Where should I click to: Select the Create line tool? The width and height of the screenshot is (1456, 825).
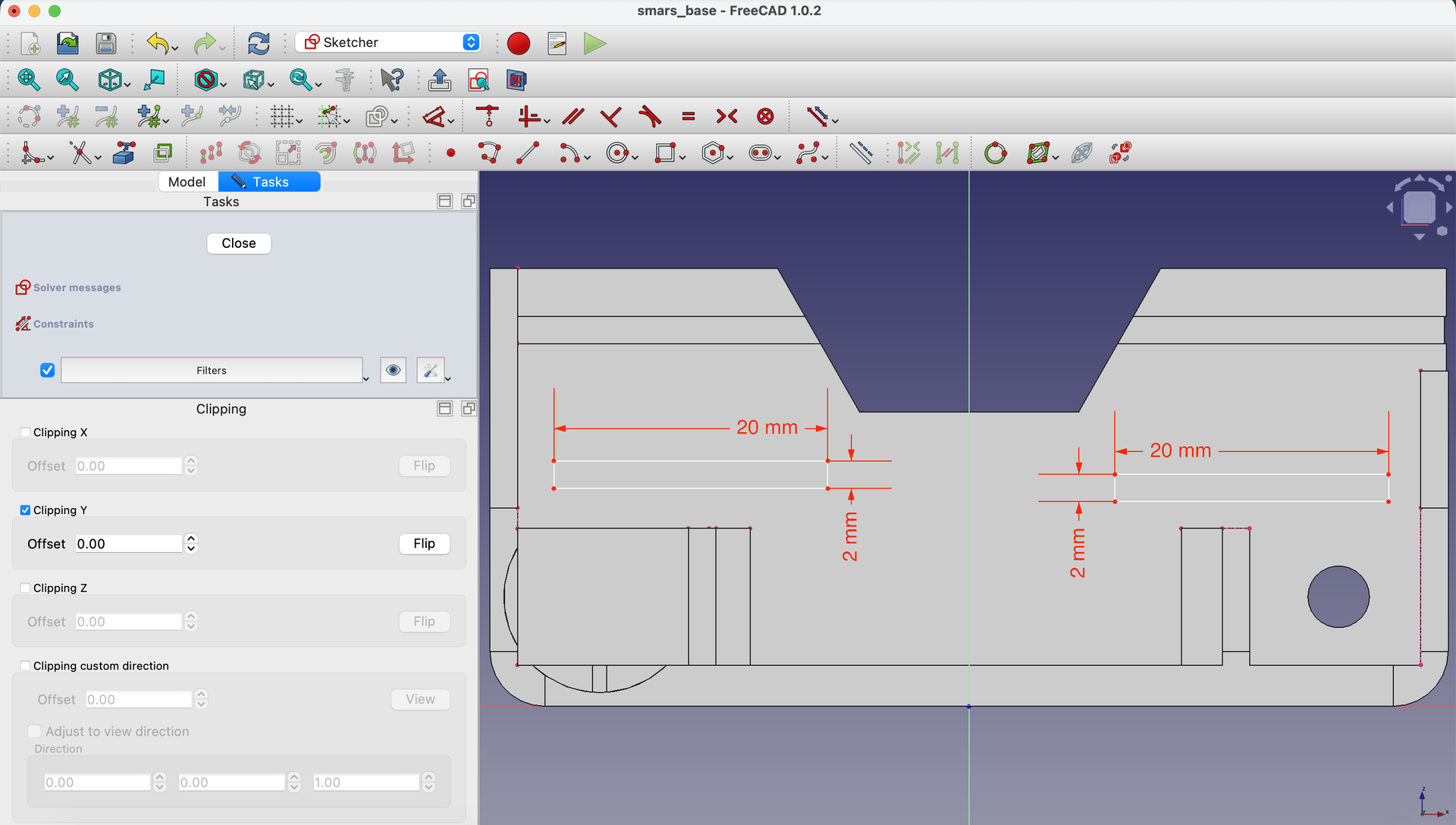point(528,153)
